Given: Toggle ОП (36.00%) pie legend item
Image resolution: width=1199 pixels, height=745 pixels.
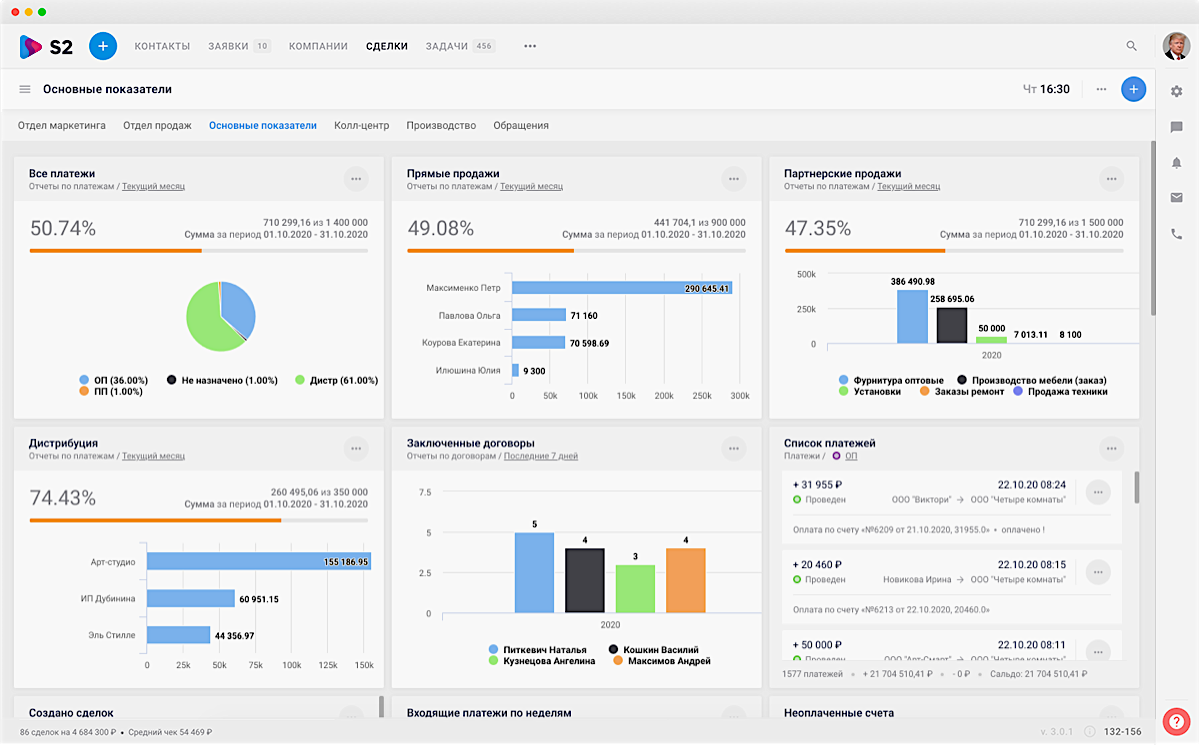Looking at the screenshot, I should pyautogui.click(x=113, y=380).
